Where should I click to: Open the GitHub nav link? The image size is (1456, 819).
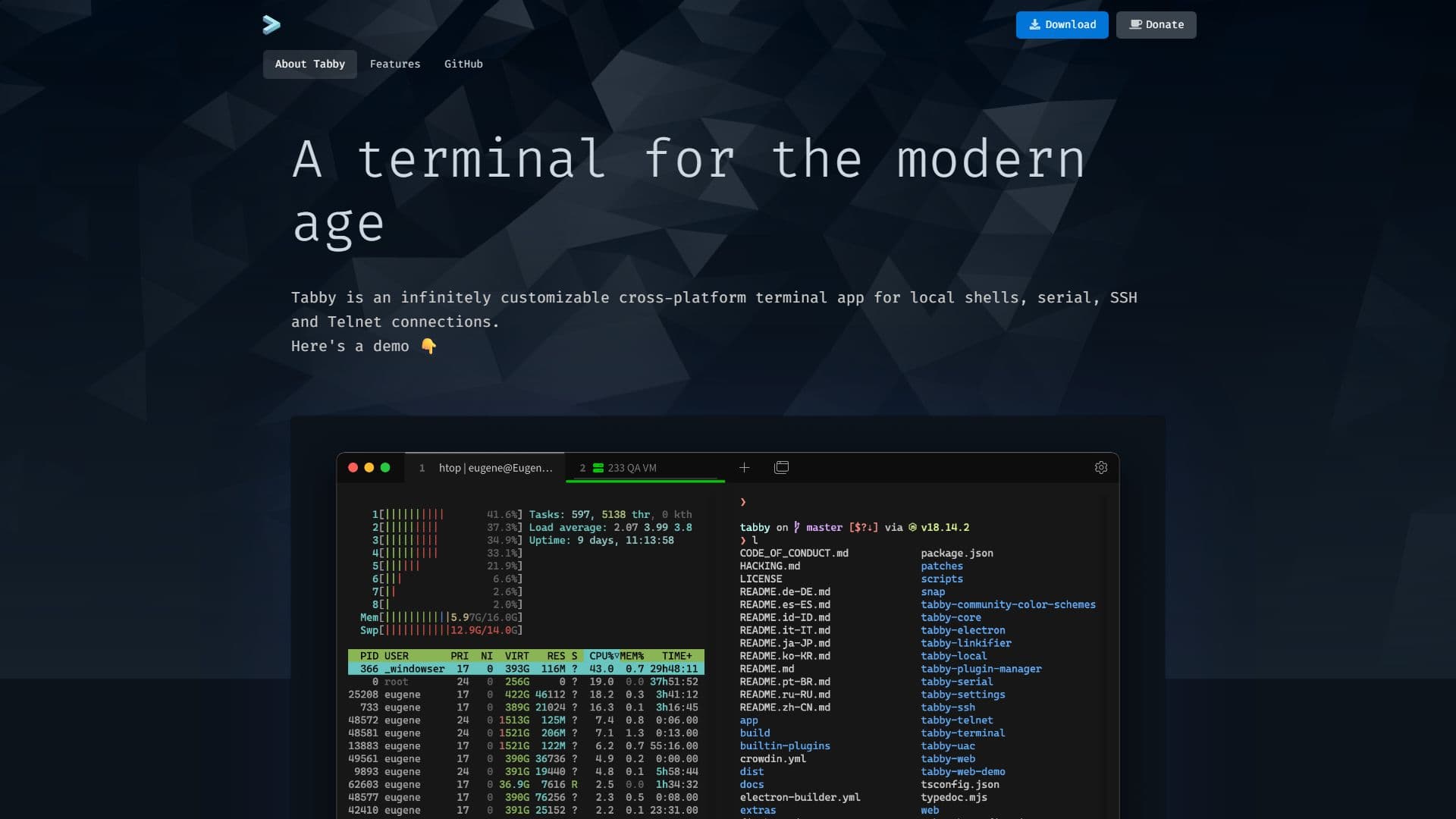(x=463, y=64)
